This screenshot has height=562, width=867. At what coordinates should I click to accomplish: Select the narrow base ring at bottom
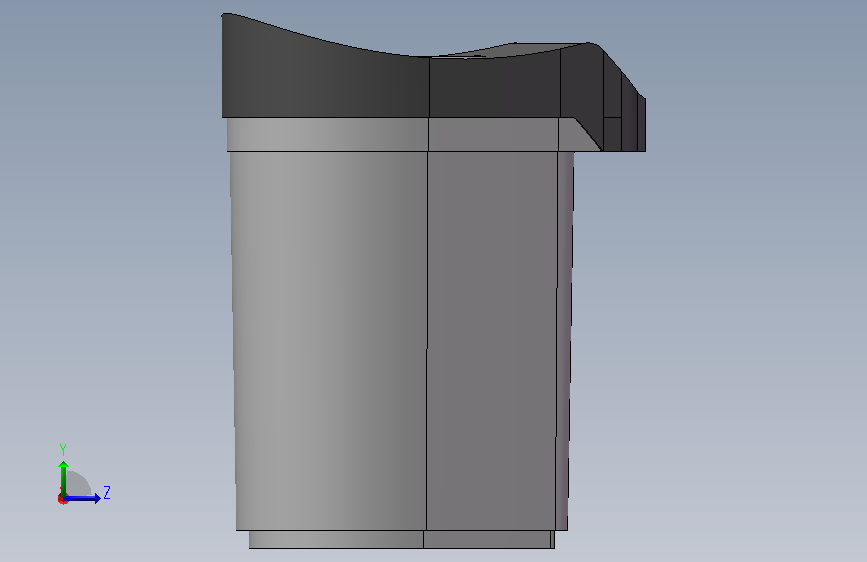401,539
